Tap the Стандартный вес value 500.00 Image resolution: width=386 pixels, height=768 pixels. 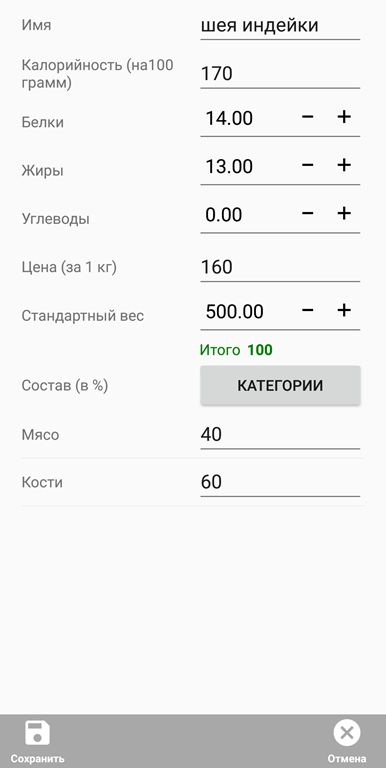[x=234, y=312]
